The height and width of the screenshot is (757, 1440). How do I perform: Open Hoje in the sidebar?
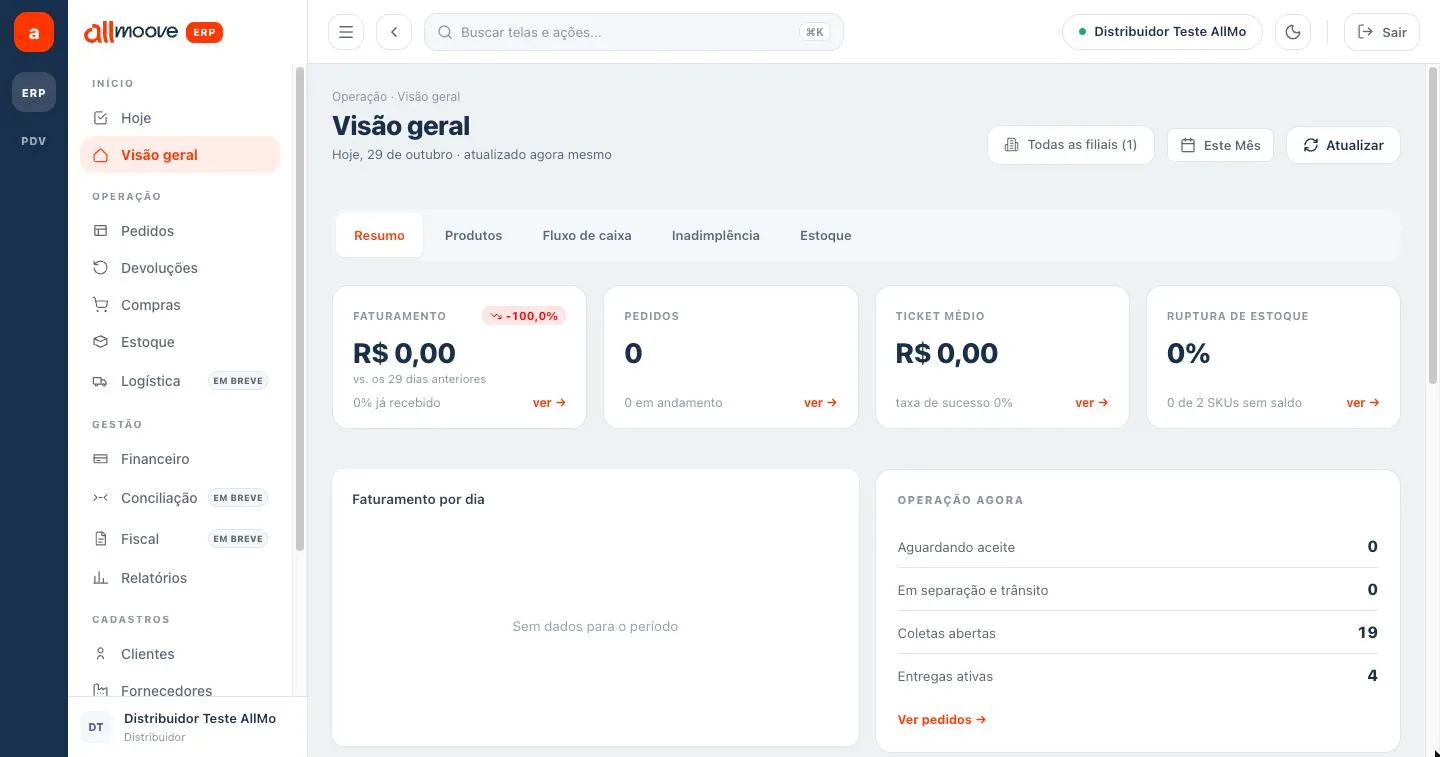point(180,118)
